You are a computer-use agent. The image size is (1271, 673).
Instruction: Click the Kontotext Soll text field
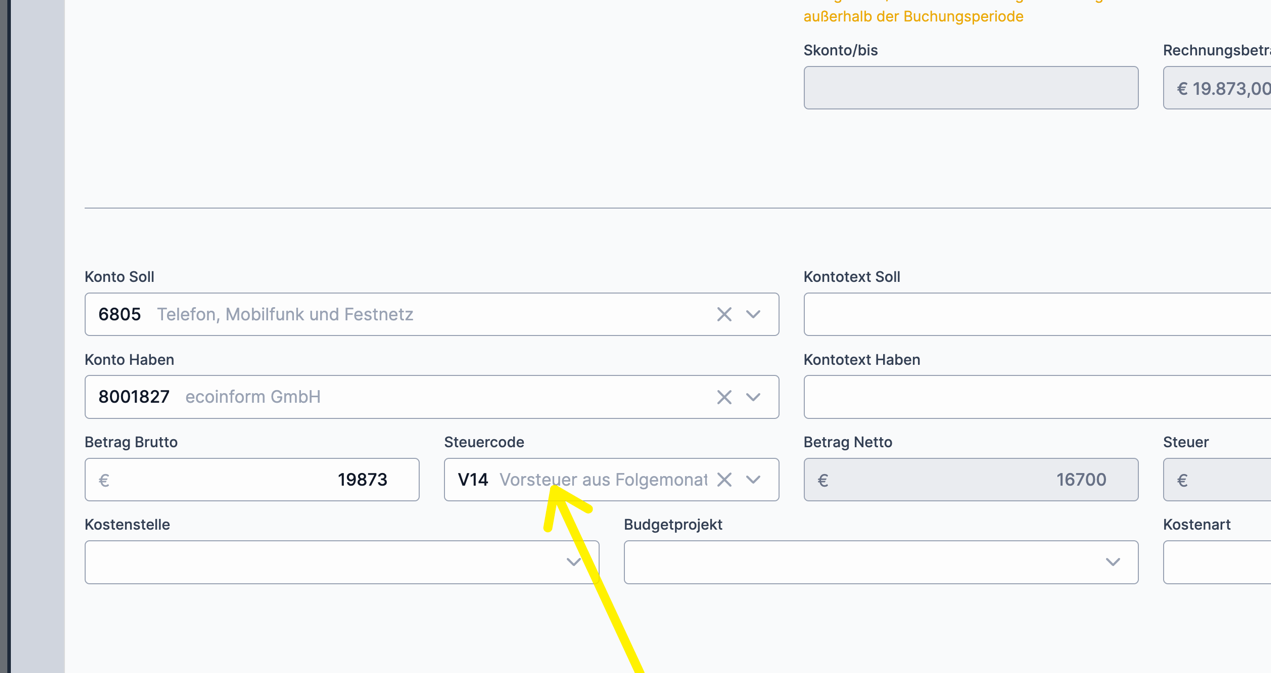click(x=1036, y=314)
